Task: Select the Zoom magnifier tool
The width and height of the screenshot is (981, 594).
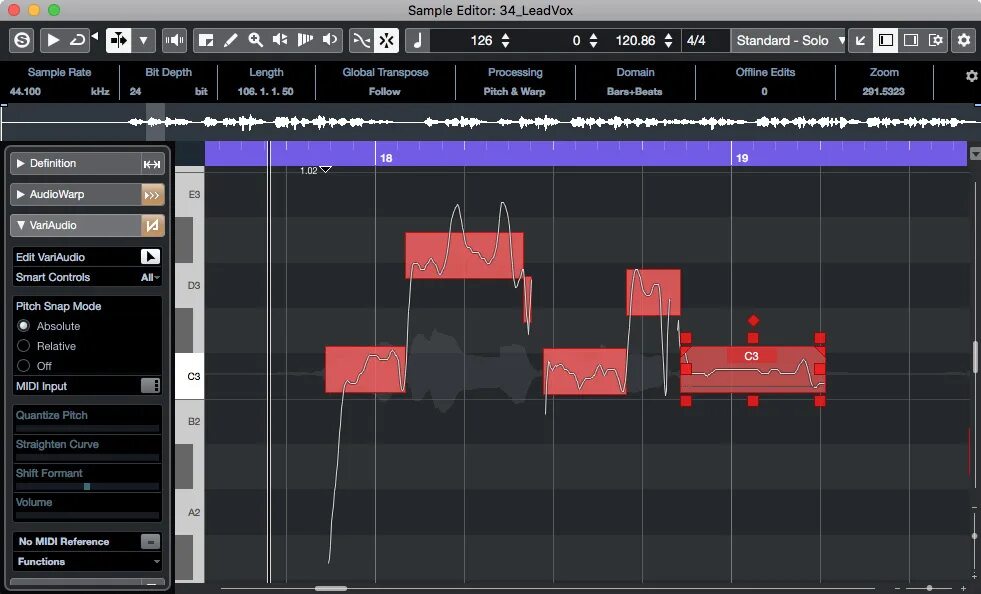Action: [x=255, y=41]
